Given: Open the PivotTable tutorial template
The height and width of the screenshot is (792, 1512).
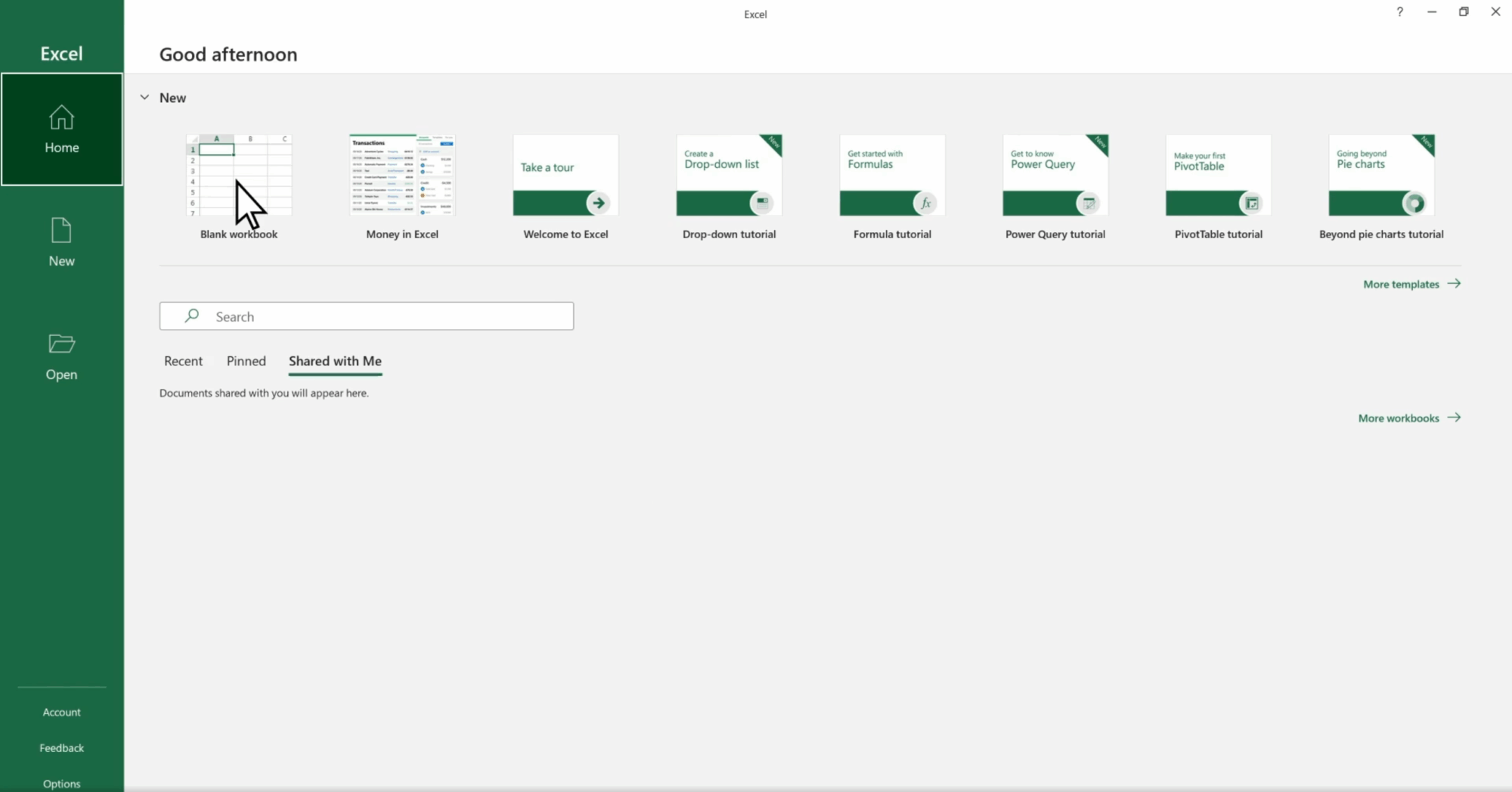Looking at the screenshot, I should [x=1219, y=188].
